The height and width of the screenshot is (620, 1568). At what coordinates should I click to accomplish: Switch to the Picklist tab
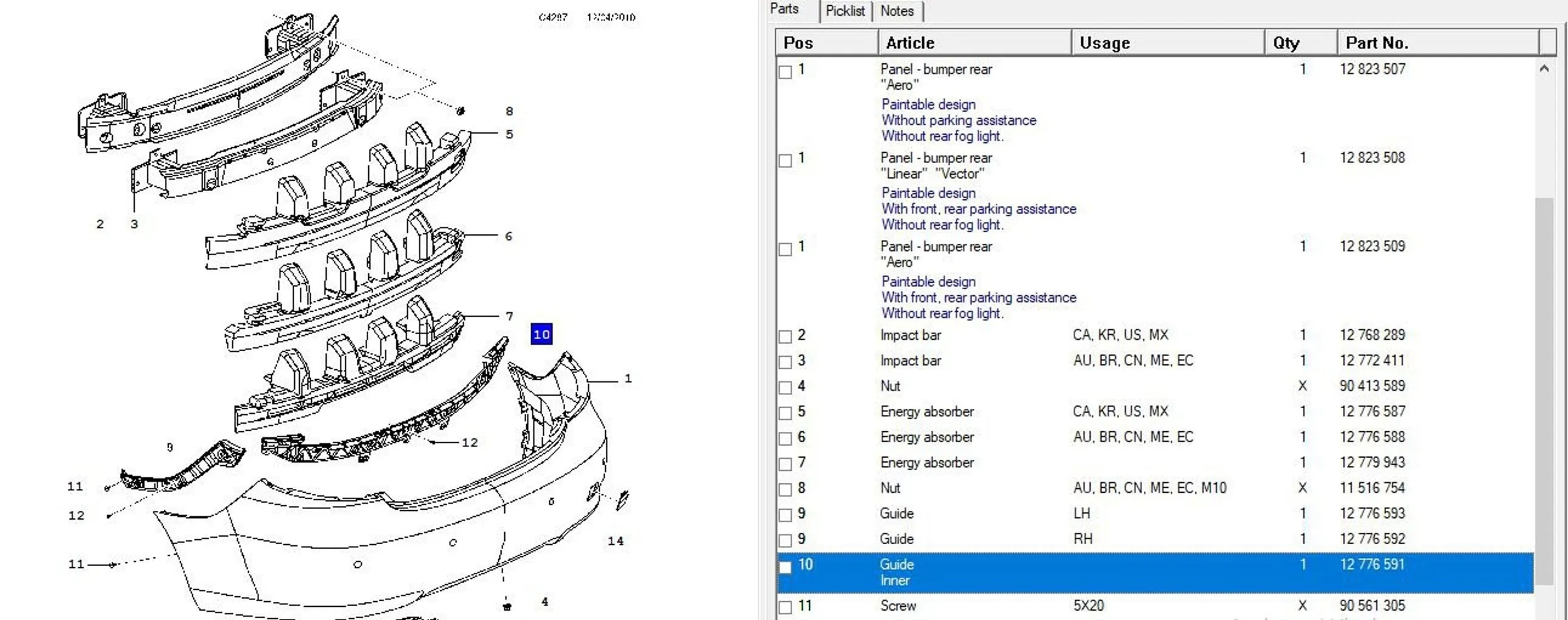(x=845, y=11)
